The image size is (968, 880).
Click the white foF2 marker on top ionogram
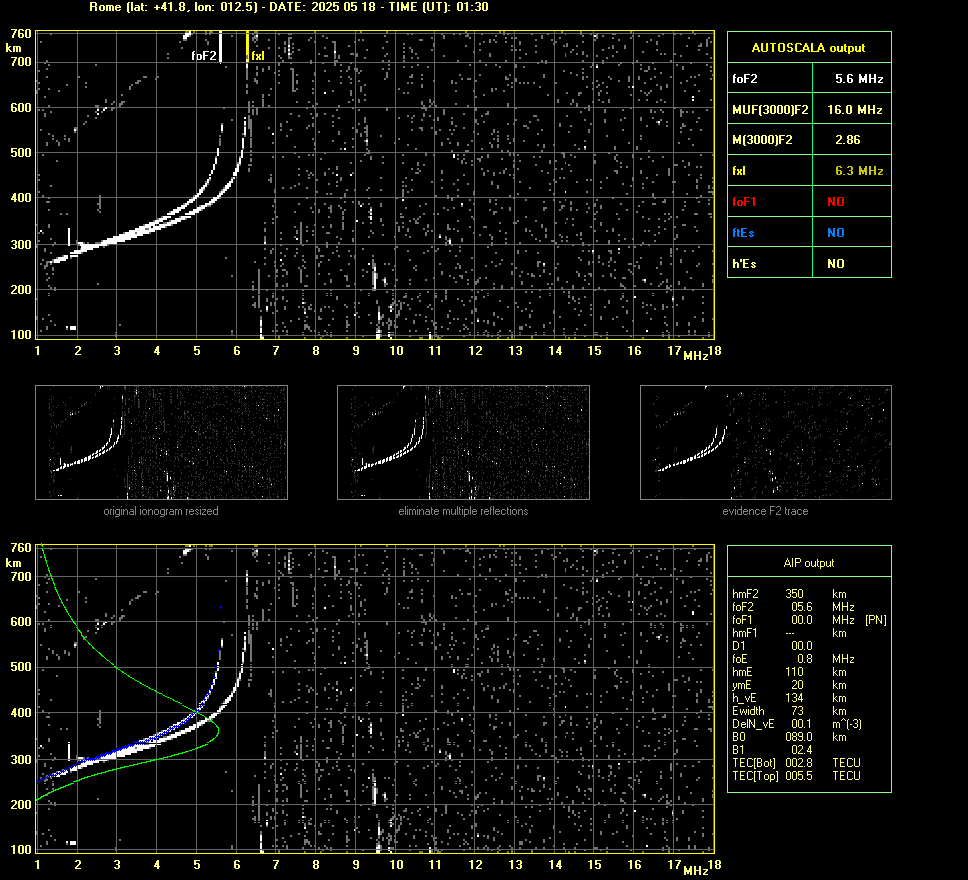tap(220, 47)
